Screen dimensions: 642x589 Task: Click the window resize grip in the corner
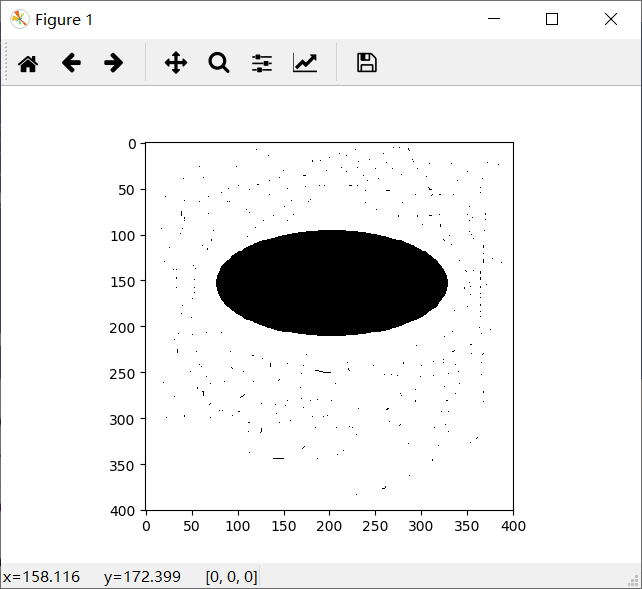(634, 581)
